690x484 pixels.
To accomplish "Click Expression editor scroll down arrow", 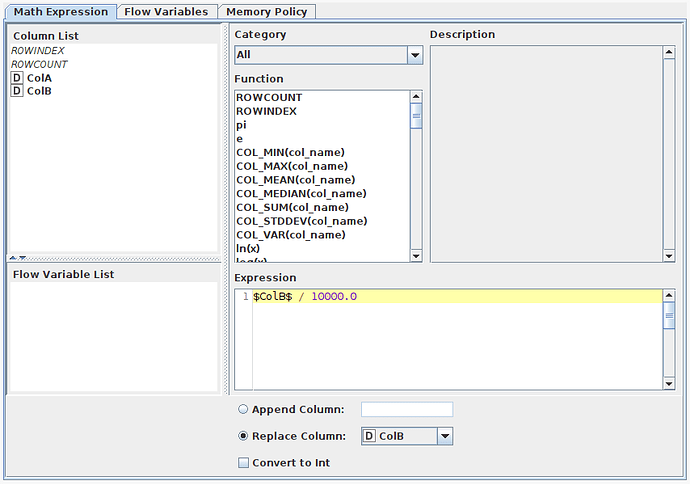I will click(669, 384).
